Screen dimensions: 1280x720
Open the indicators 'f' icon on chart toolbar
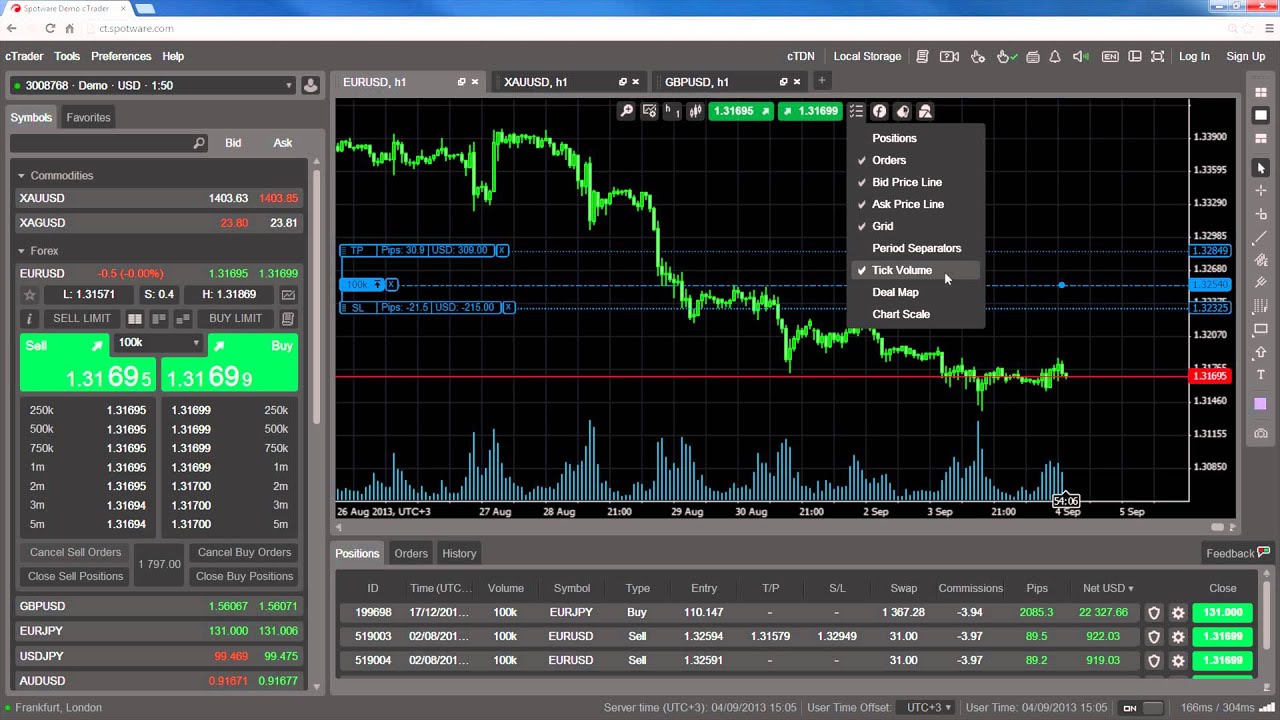[879, 111]
